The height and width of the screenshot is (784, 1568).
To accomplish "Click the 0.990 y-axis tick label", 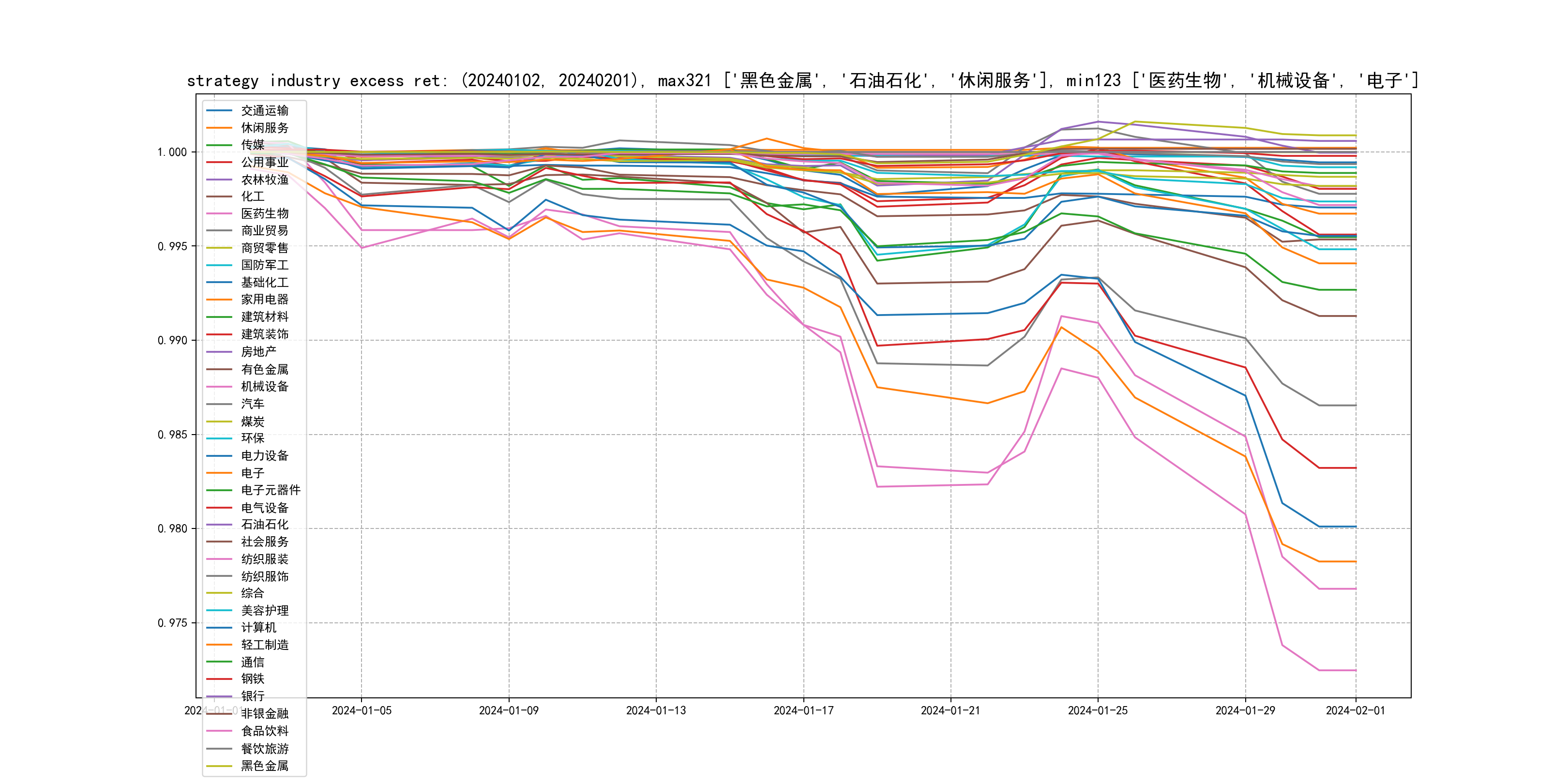I will point(172,340).
